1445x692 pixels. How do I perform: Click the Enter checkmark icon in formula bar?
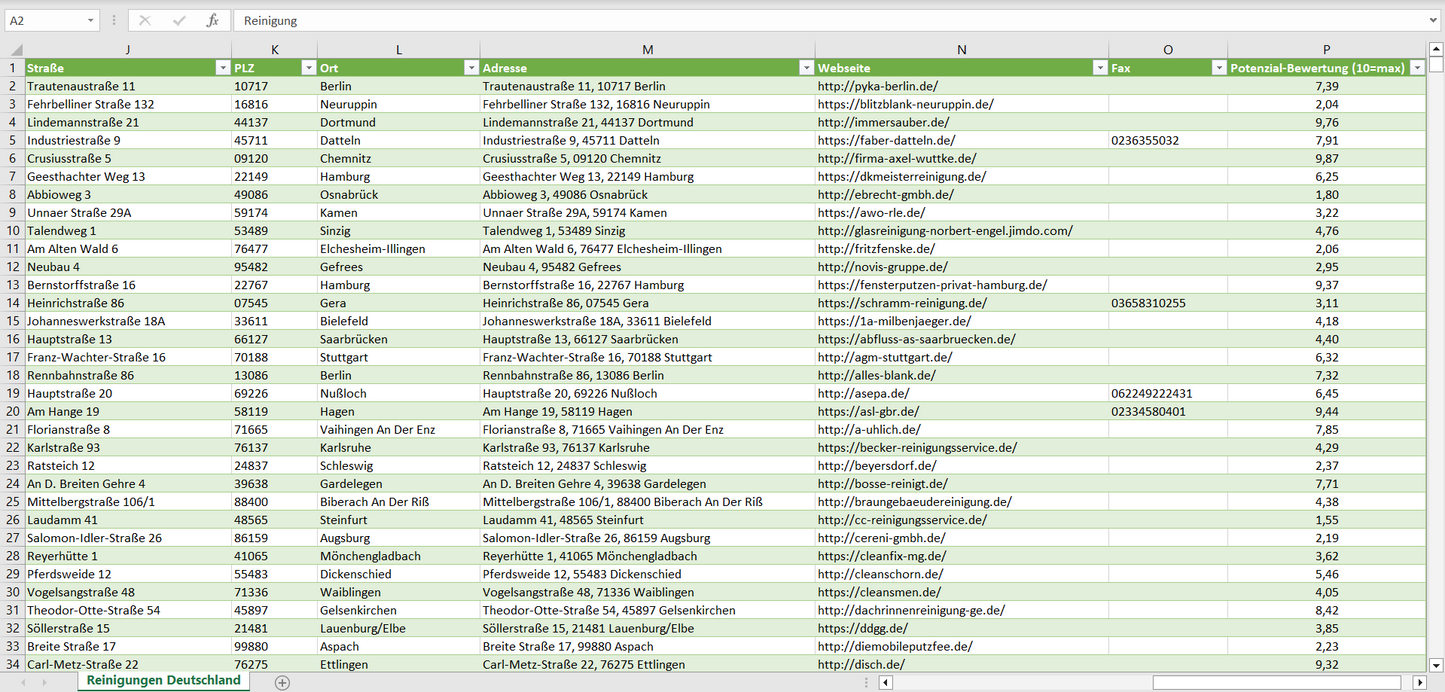[179, 20]
